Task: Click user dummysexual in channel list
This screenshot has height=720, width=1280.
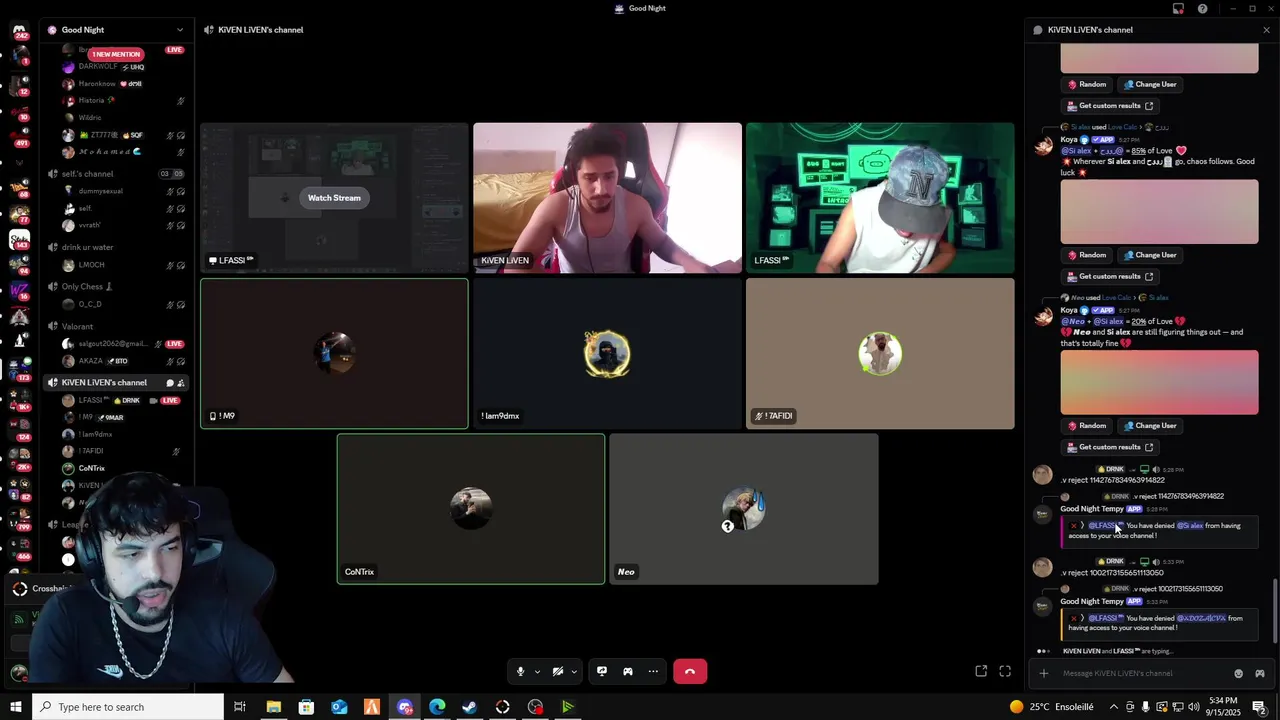Action: (x=100, y=191)
